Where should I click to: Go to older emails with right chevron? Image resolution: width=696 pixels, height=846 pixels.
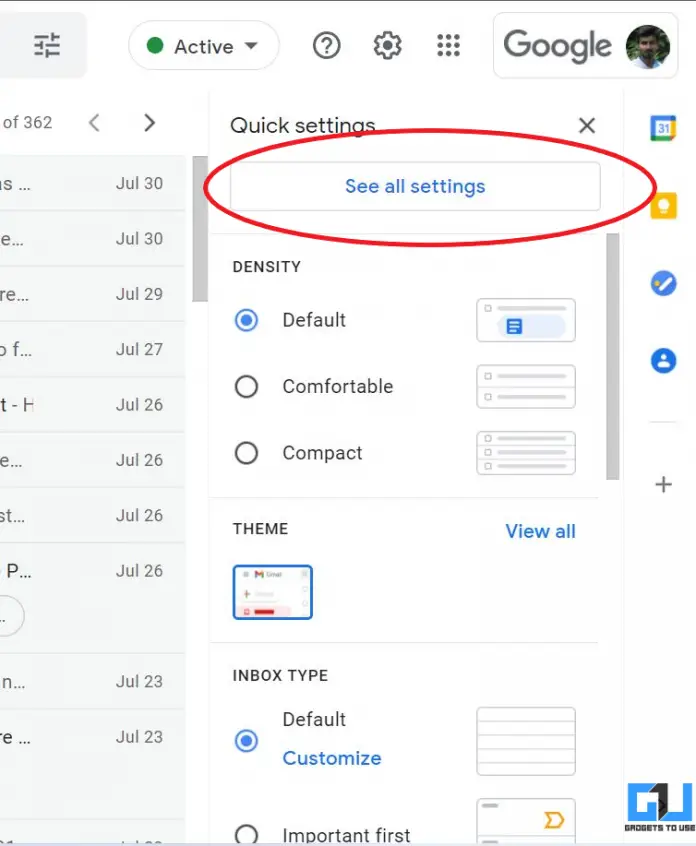tap(150, 123)
